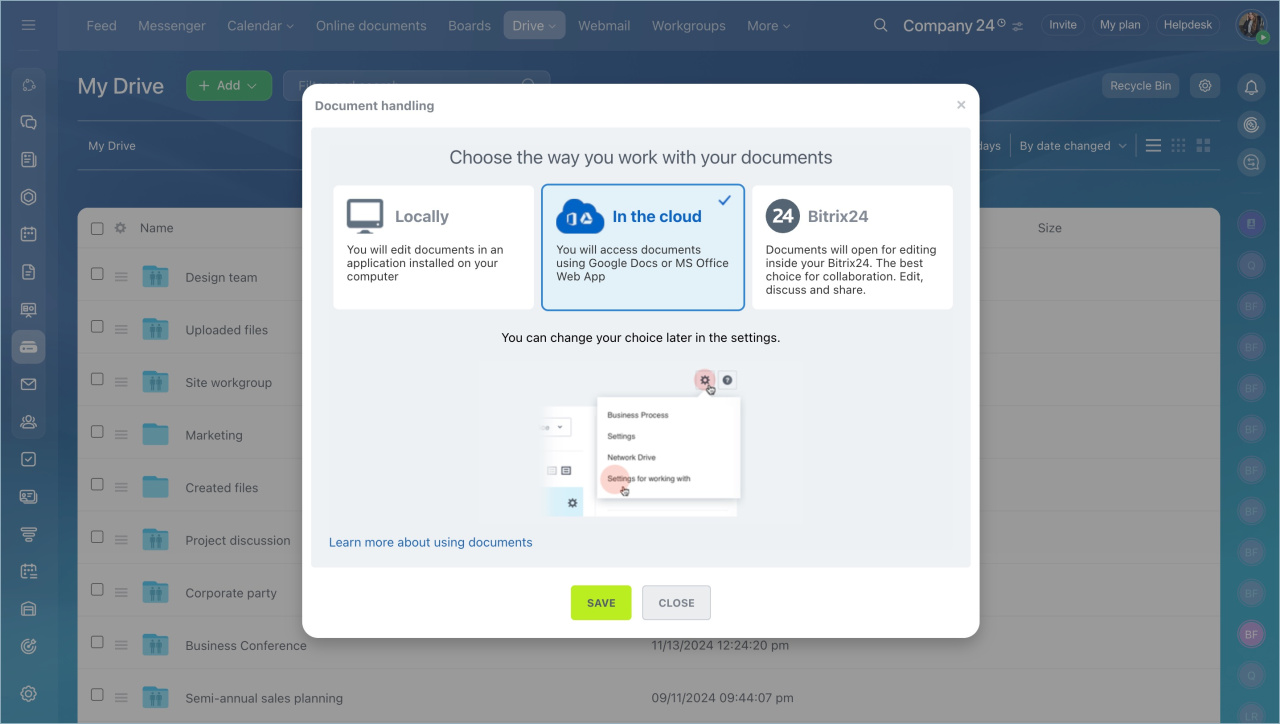Open the Boards menu item

coord(470,25)
